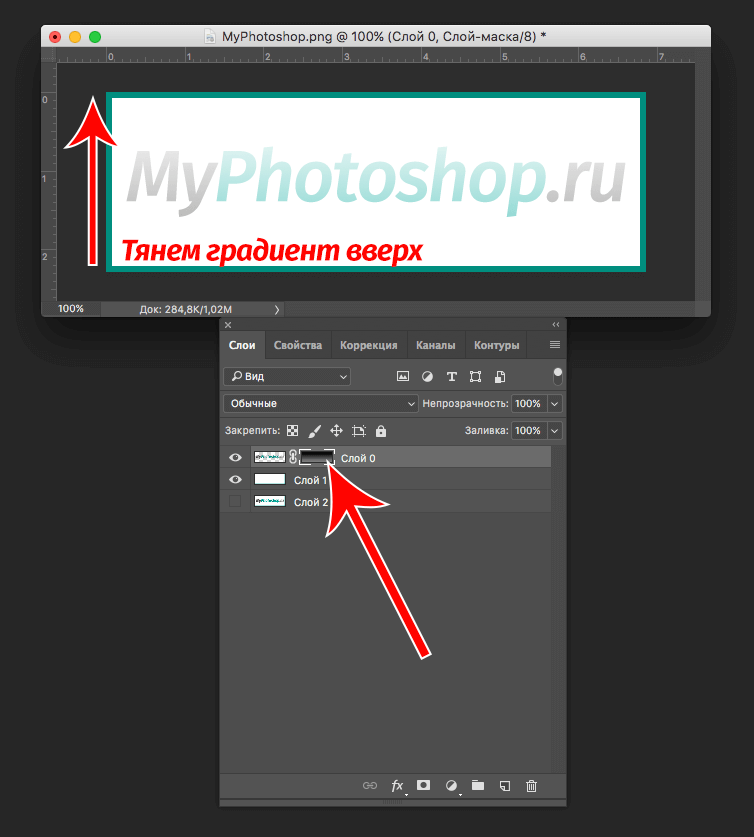754x837 pixels.
Task: Lock all with the padlock icon
Action: (x=380, y=431)
